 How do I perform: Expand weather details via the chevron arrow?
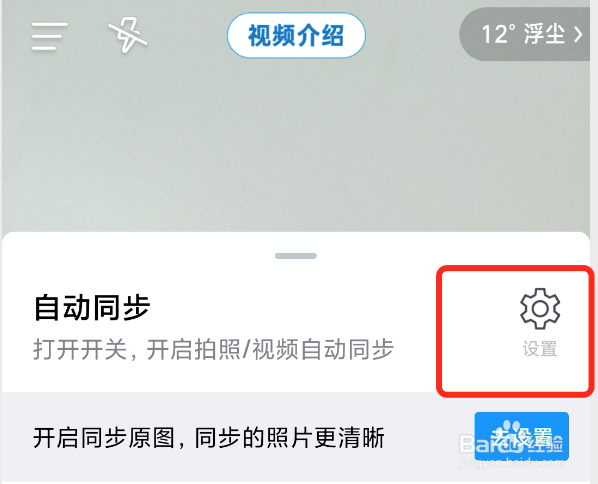coord(579,35)
